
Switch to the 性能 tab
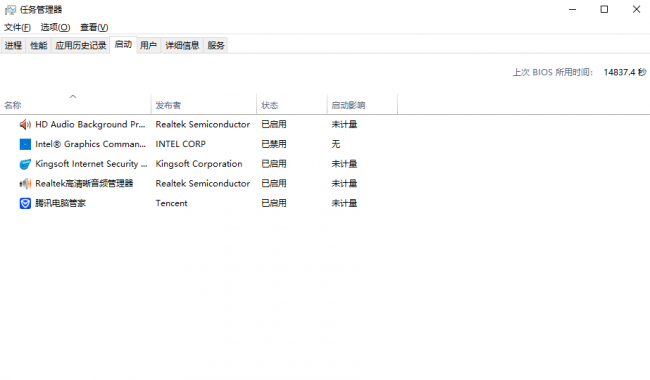point(39,45)
